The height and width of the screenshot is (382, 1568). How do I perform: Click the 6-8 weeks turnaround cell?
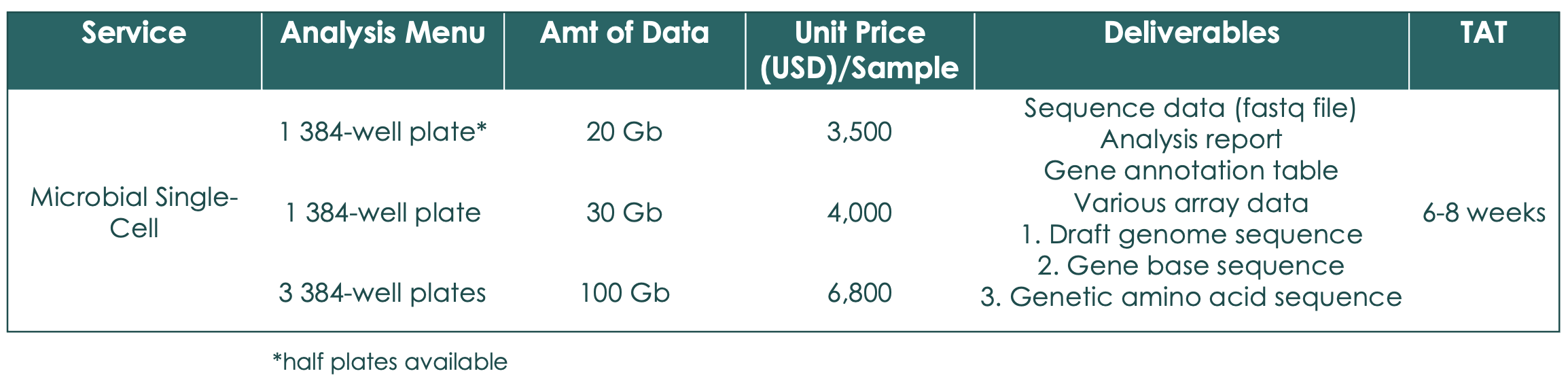tap(1484, 213)
